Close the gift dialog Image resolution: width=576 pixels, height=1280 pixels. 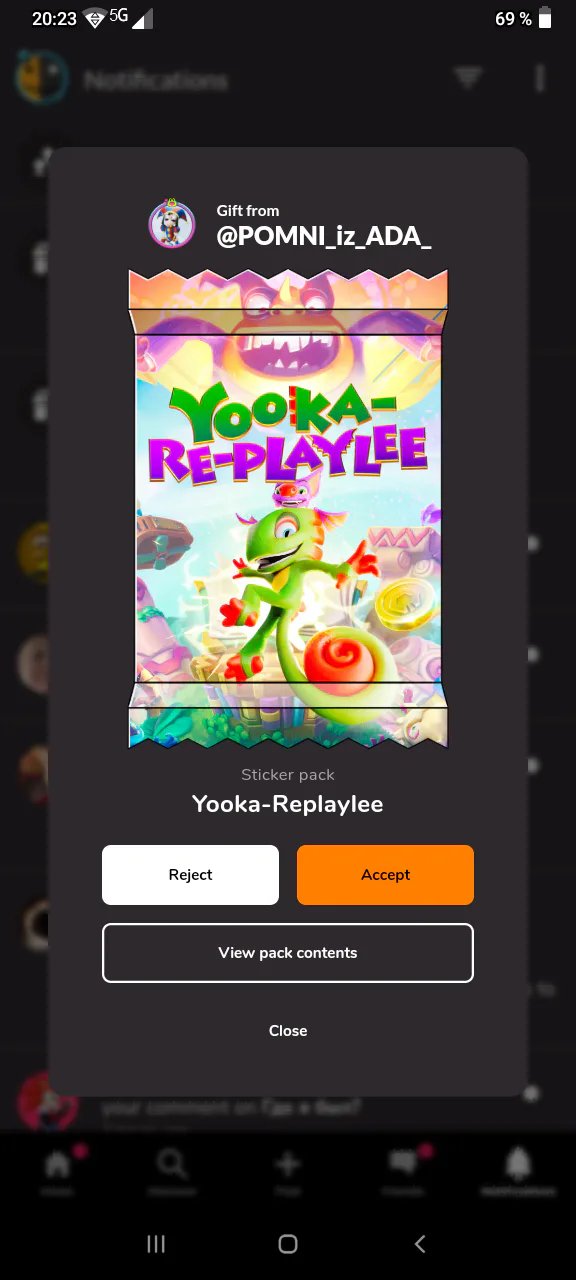click(x=288, y=1031)
